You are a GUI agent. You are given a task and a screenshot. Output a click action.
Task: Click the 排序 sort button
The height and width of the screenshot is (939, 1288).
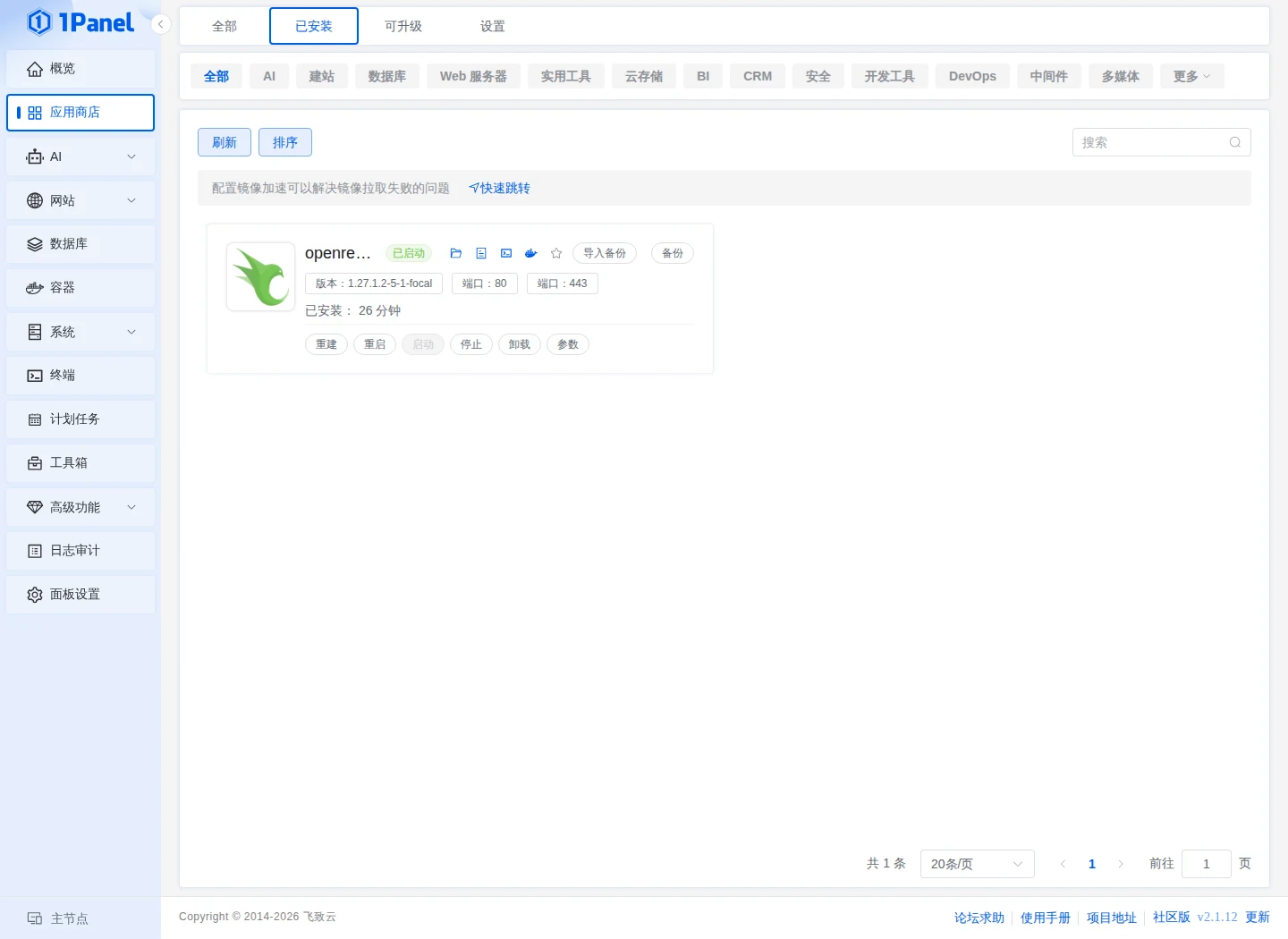(x=285, y=142)
